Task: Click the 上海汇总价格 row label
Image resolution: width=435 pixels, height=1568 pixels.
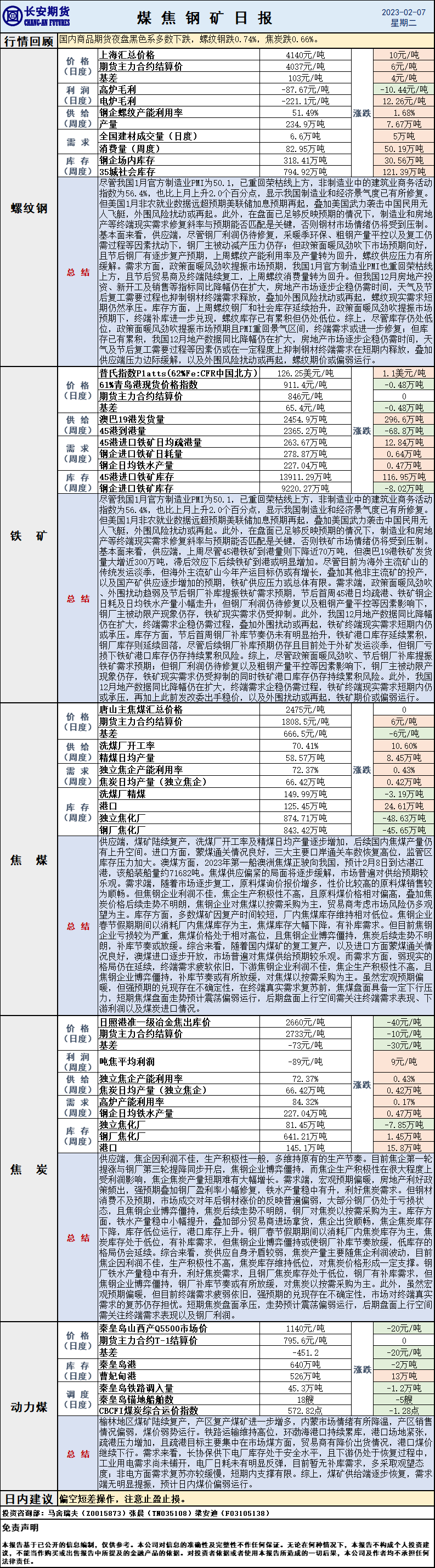Action: coord(127,55)
